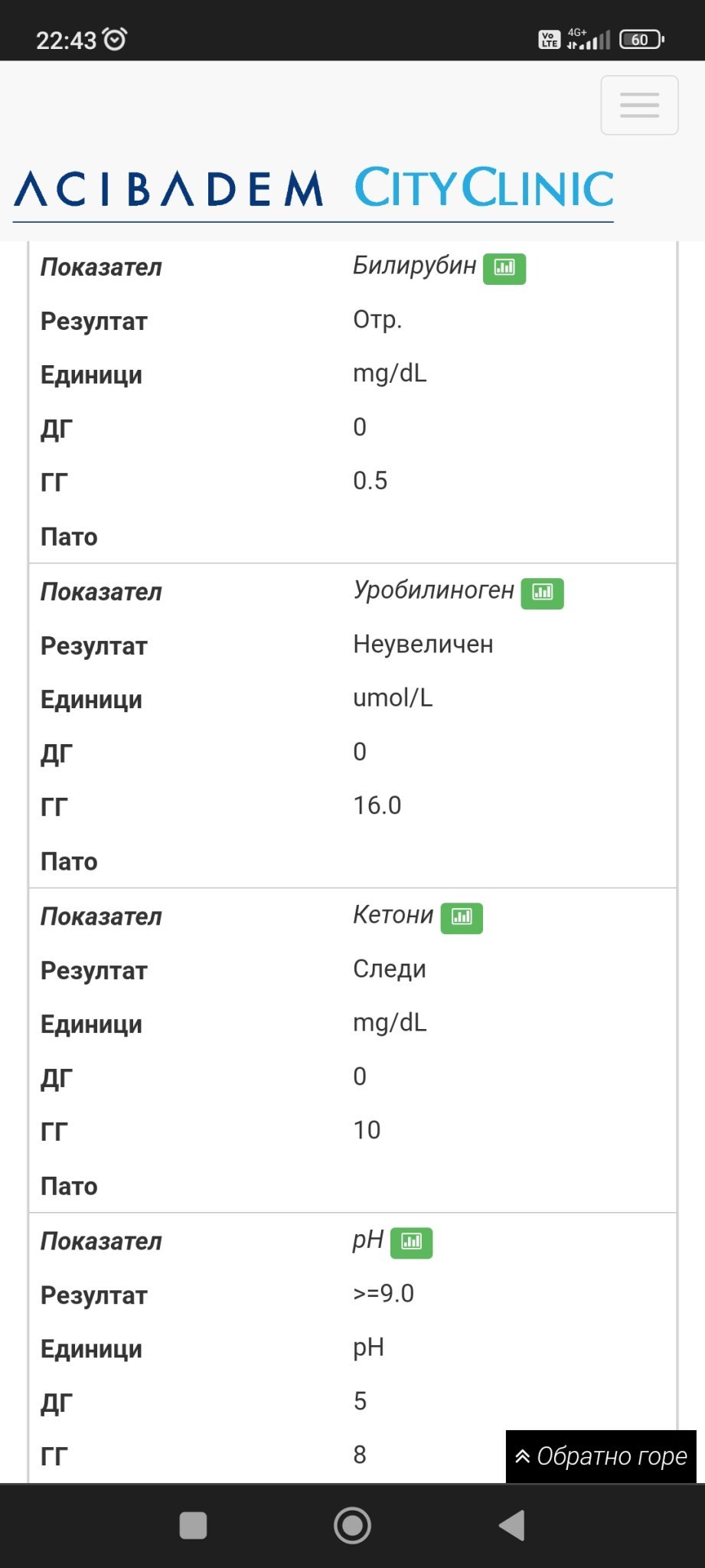Tap the Билирубин indicator name
The image size is (705, 1568).
414,266
